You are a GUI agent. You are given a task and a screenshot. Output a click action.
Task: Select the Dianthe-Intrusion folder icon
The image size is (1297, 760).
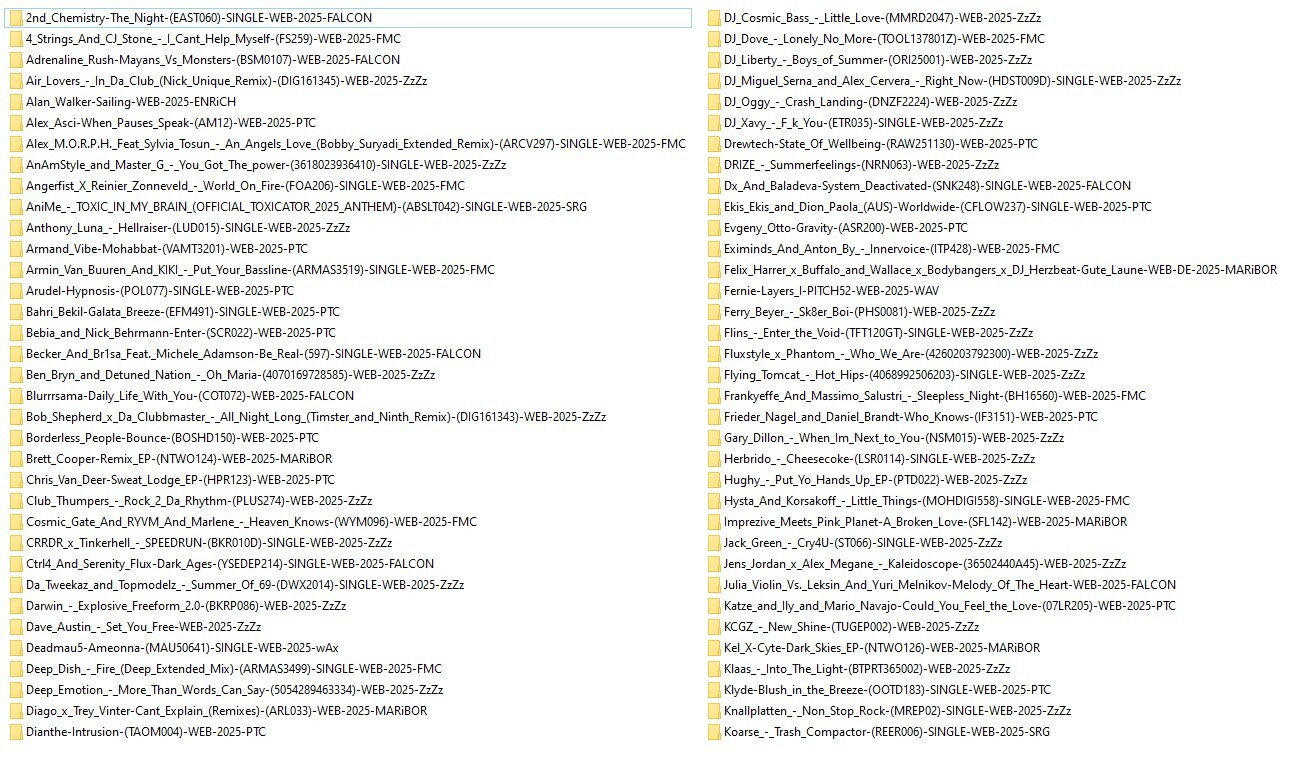(16, 732)
